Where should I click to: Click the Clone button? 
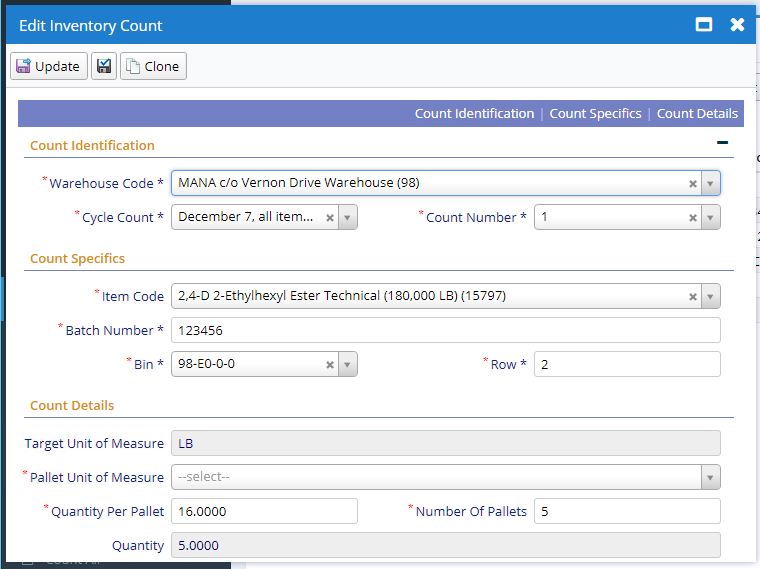click(x=153, y=66)
